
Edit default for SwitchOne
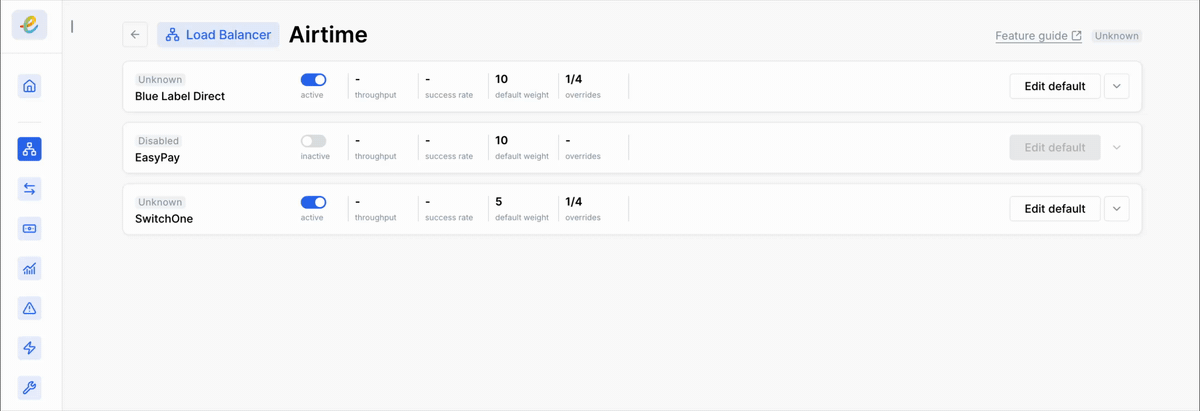1055,209
